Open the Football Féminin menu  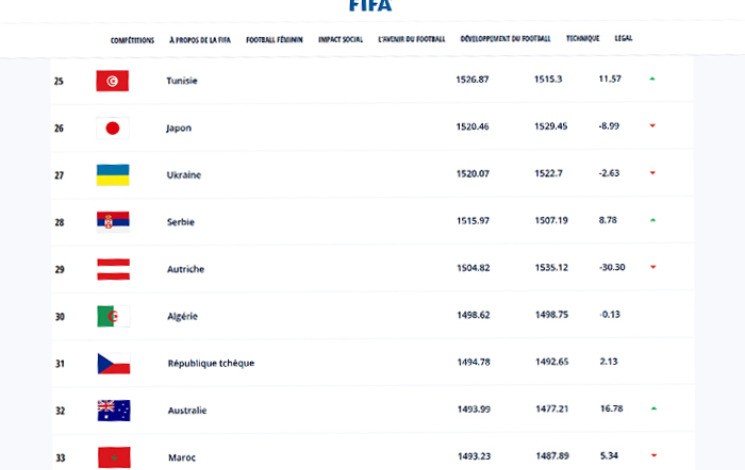(275, 40)
